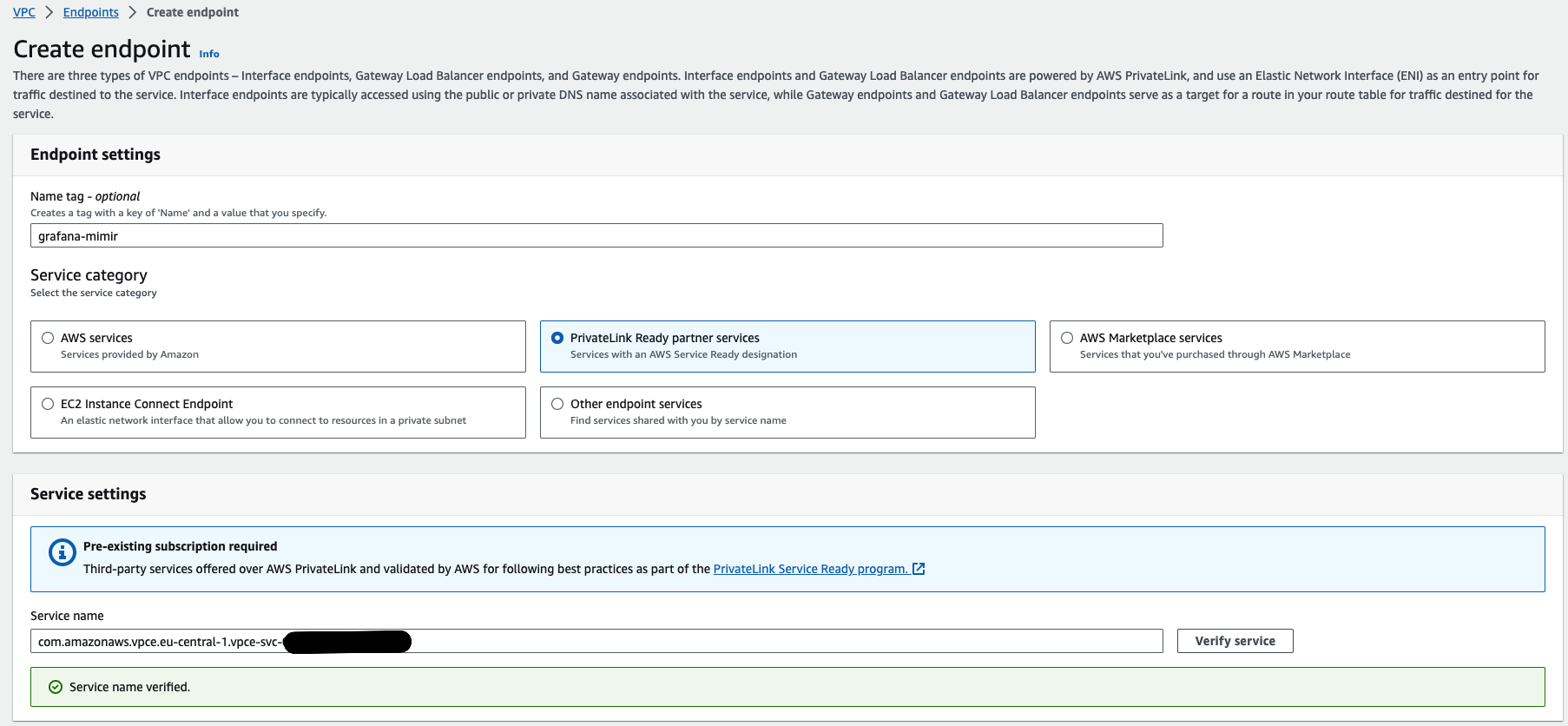Select PrivateLink Ready partner services radio
The height and width of the screenshot is (726, 1568).
[x=557, y=338]
